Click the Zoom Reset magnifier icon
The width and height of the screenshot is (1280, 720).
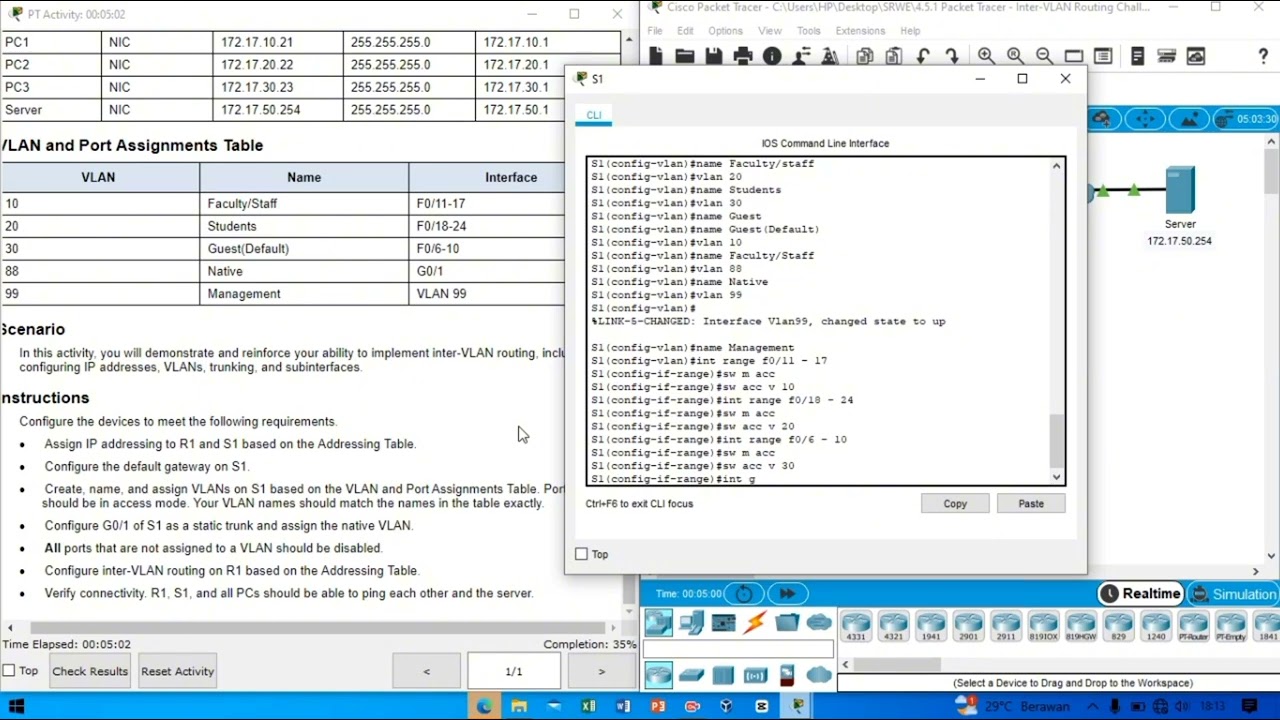(1015, 56)
